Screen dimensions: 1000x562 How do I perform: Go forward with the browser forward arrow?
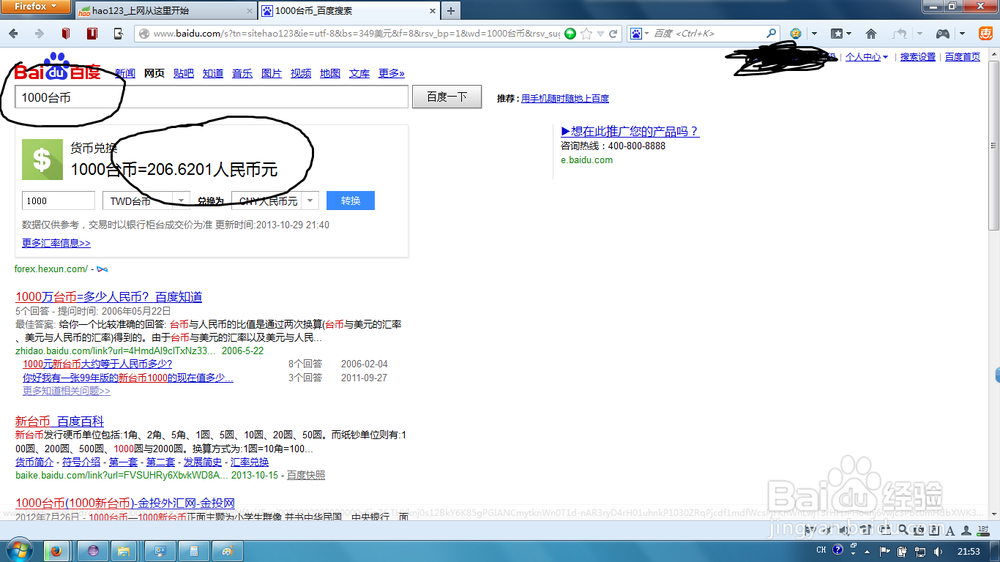pos(39,34)
